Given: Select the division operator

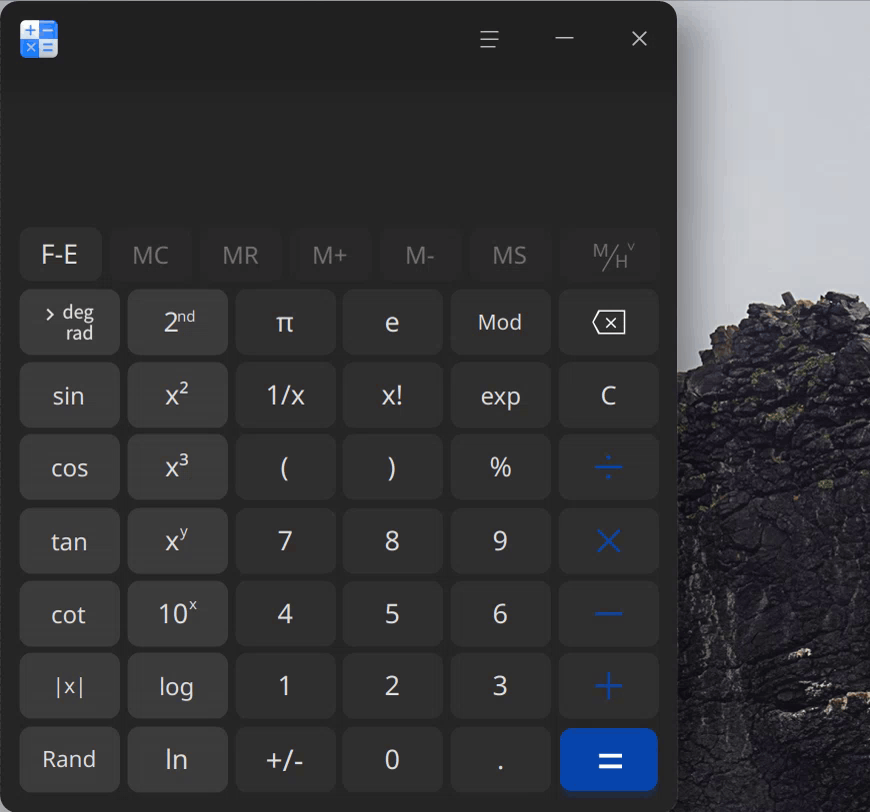Looking at the screenshot, I should click(x=609, y=467).
